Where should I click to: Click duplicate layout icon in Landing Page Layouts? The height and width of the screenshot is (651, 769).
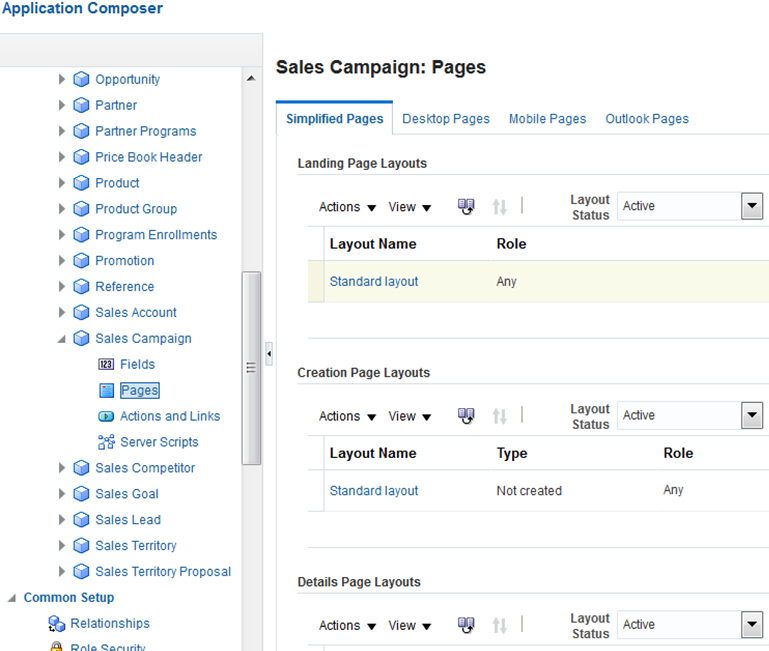click(466, 207)
